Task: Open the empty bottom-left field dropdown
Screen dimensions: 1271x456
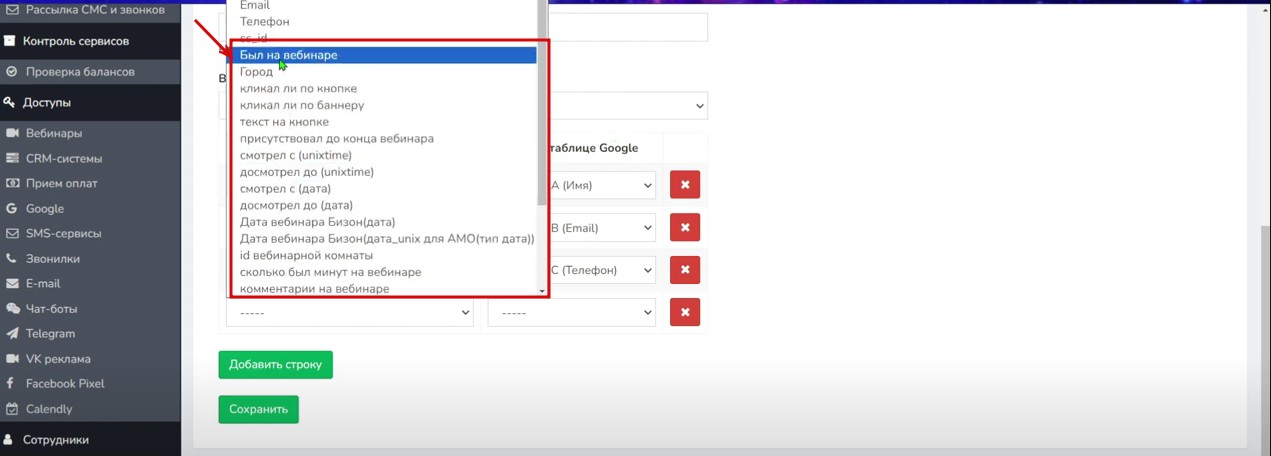Action: coord(349,313)
